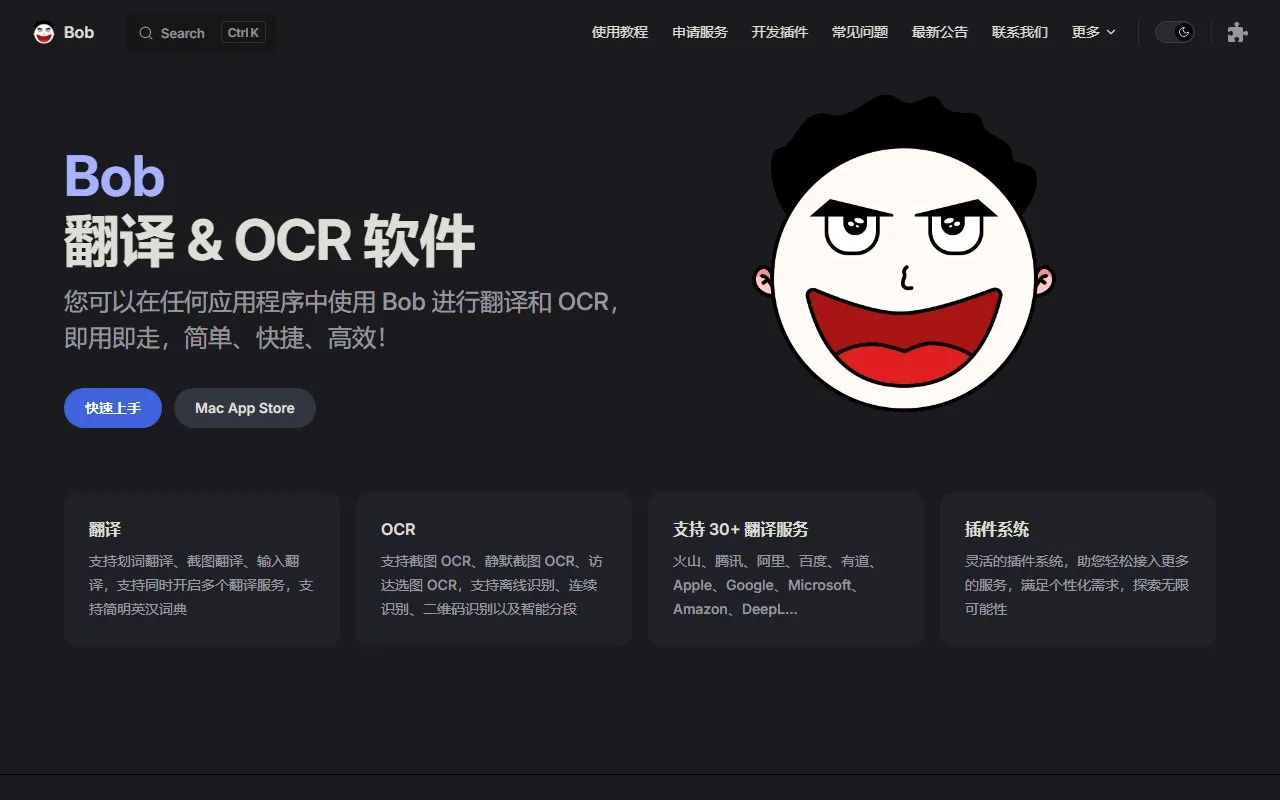Click the magnifier icon in search bar

(x=146, y=33)
